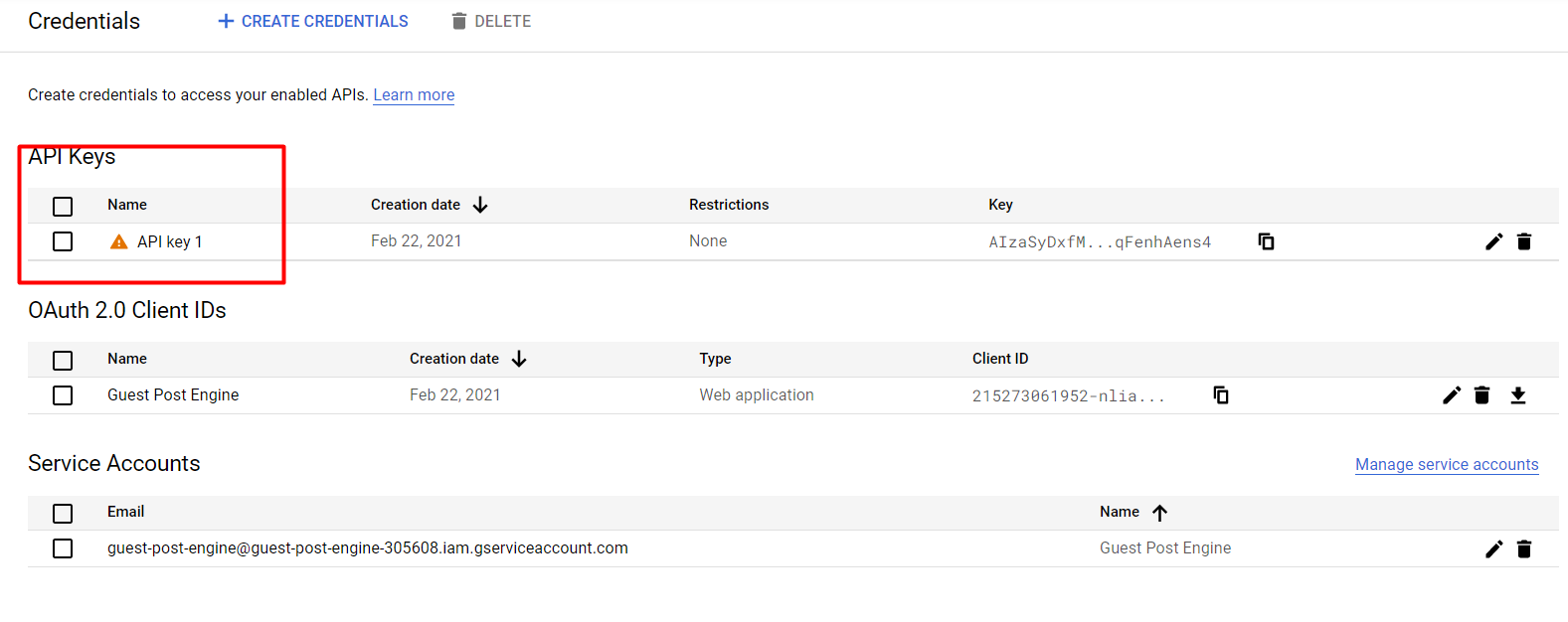Open CREATE CREDENTIALS menu
This screenshot has height=622, width=1568.
[312, 21]
